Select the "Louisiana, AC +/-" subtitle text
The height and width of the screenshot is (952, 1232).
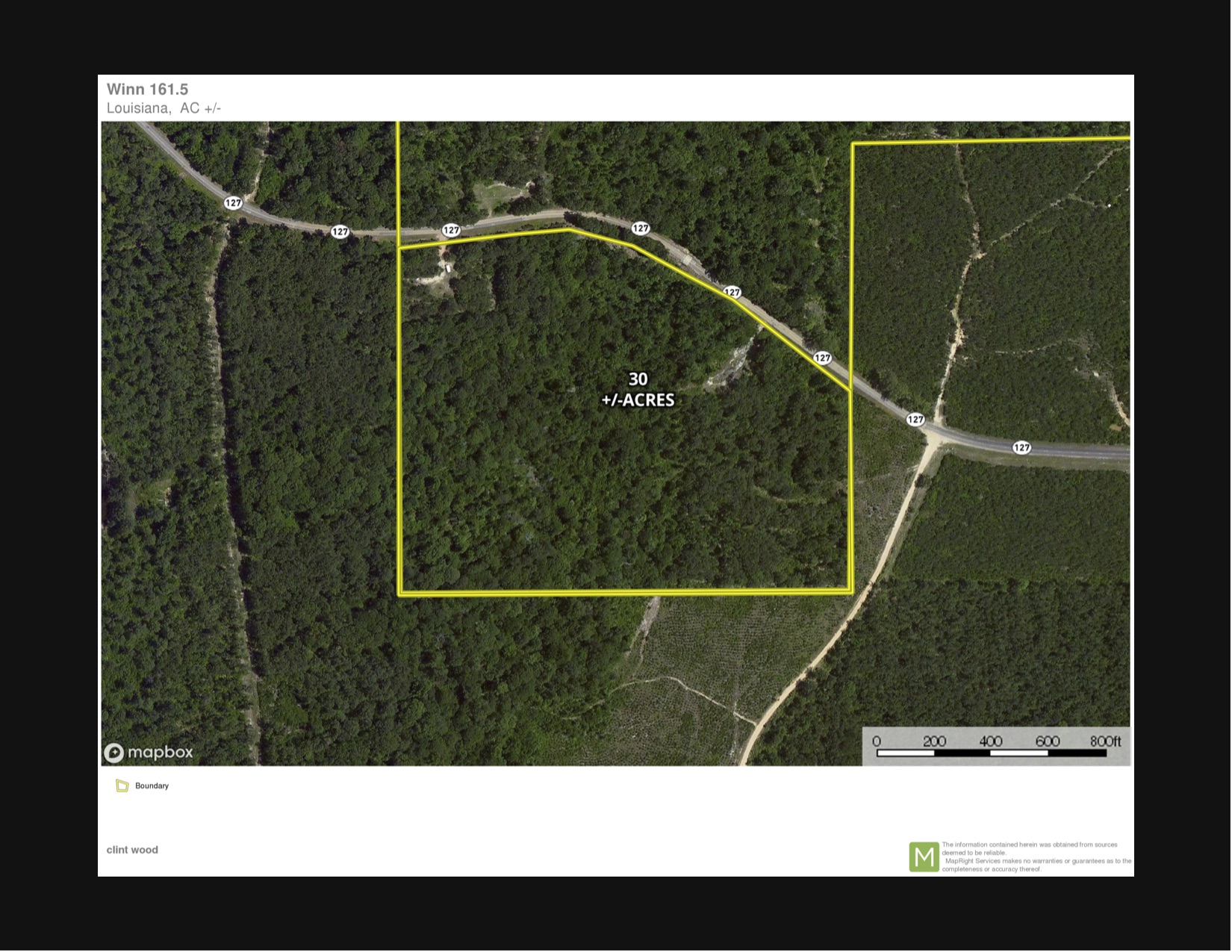click(164, 108)
